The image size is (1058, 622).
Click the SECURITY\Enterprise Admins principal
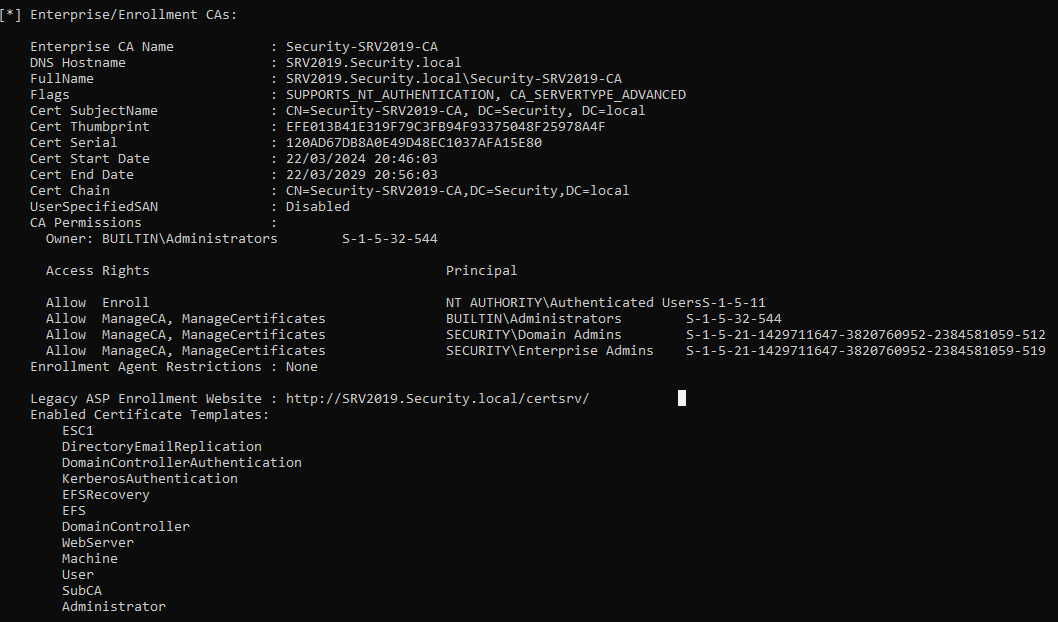(x=549, y=351)
